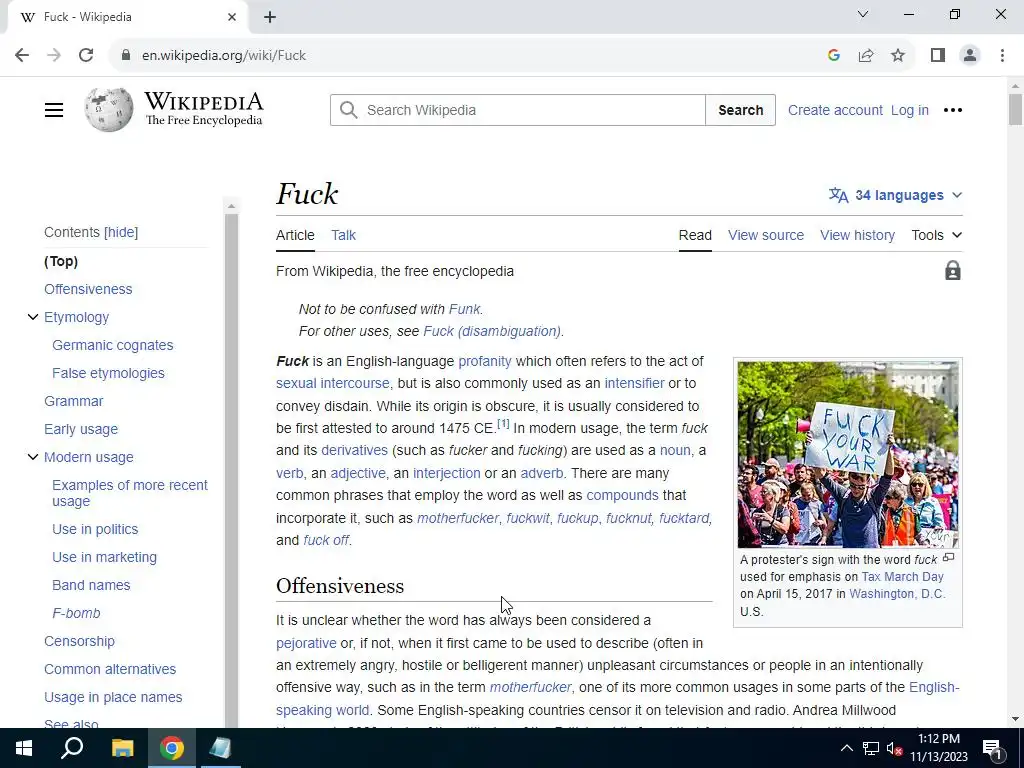
Task: Open the tab search chevron in the title bar
Action: (x=863, y=14)
